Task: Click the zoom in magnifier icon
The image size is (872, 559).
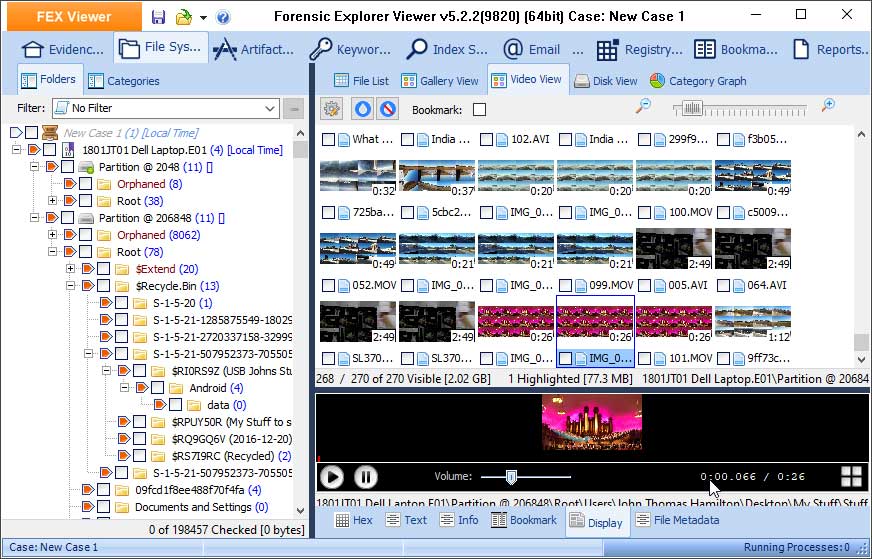Action: (x=828, y=106)
